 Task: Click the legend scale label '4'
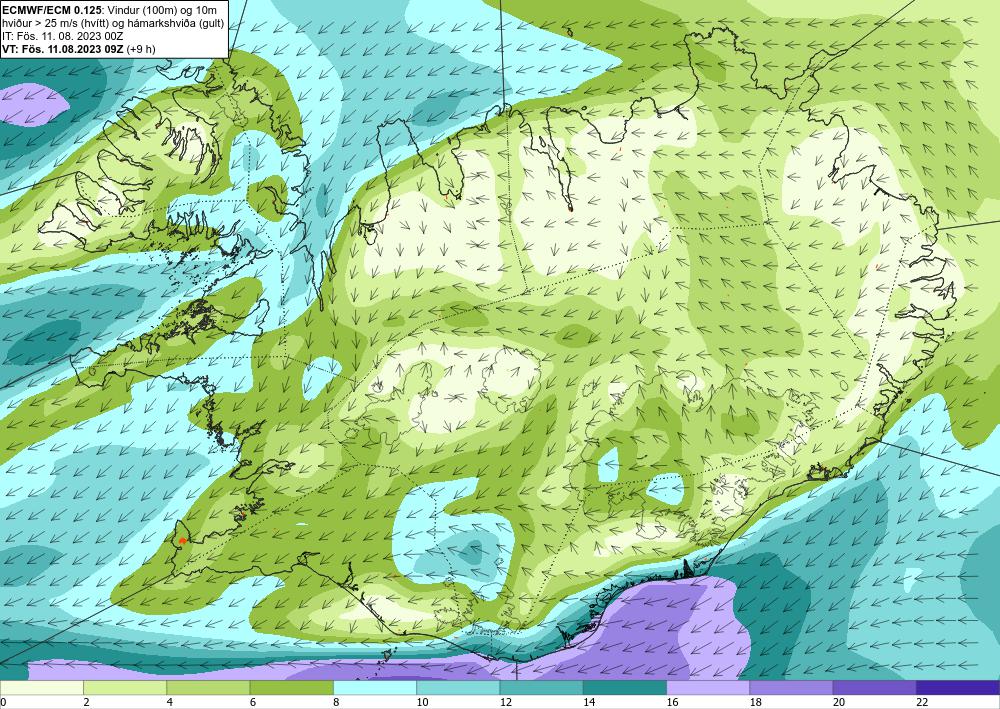(x=170, y=702)
